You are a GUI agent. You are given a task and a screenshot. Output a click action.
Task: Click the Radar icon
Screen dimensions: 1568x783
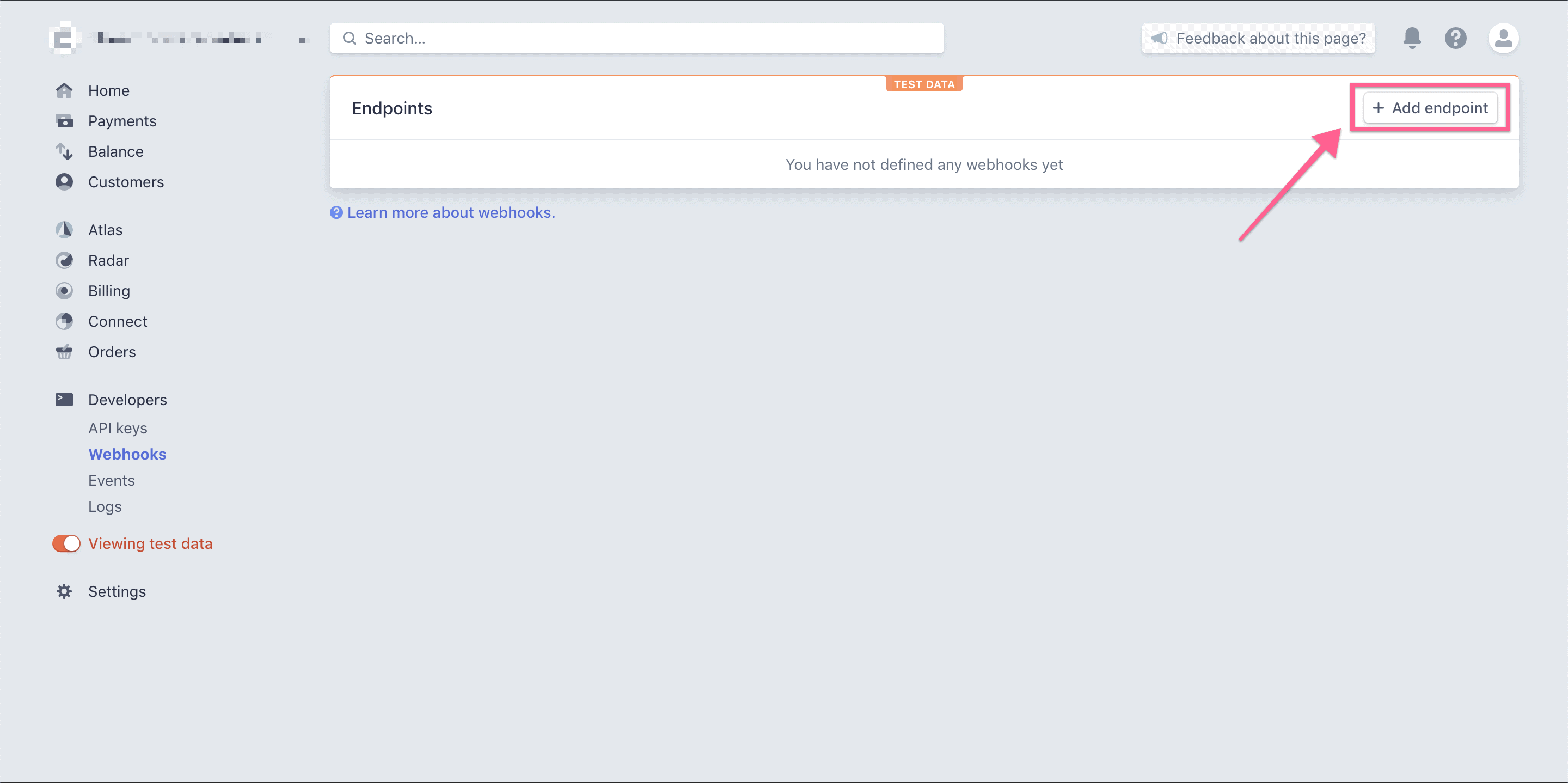pyautogui.click(x=64, y=260)
